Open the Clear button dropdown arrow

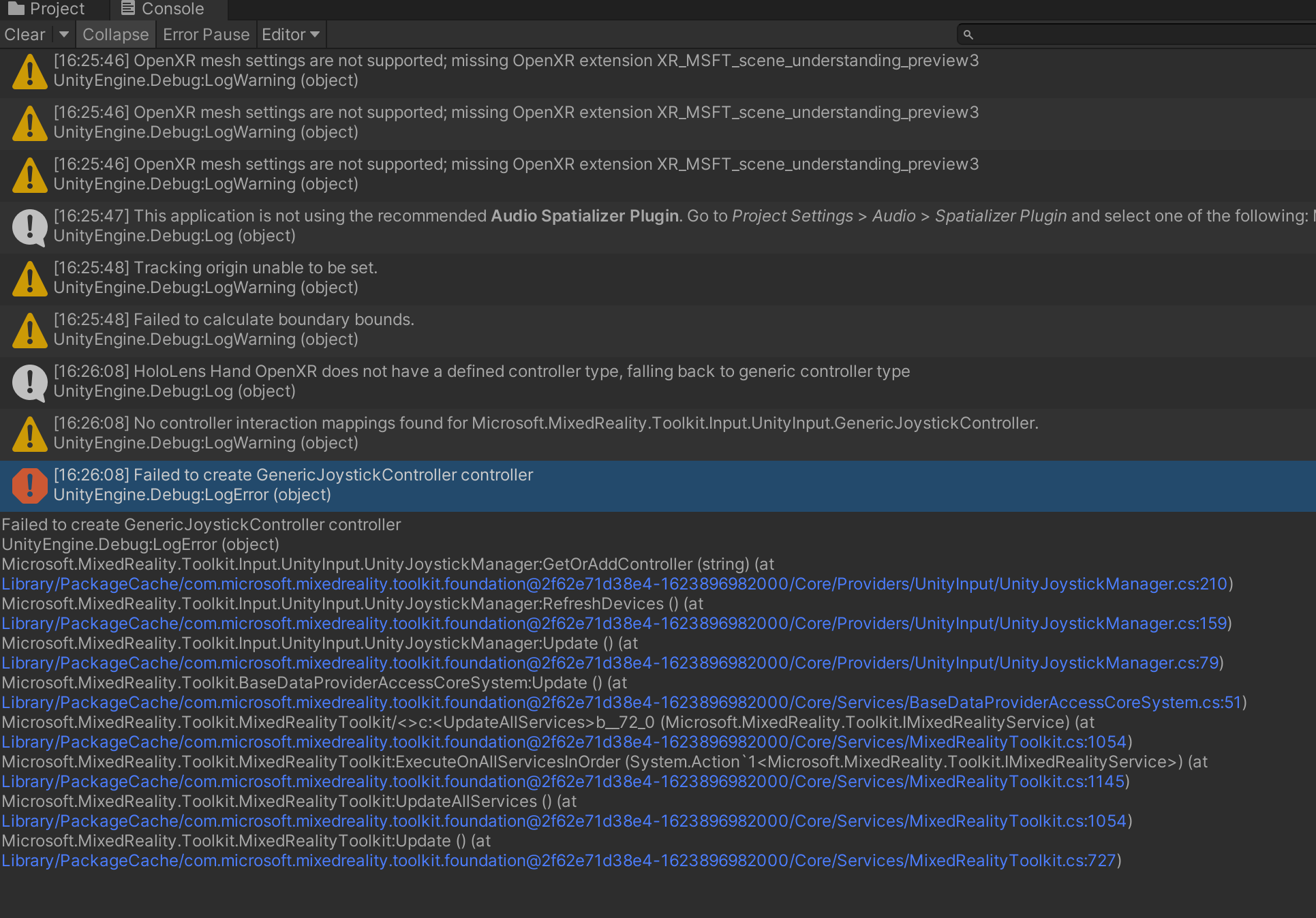click(63, 34)
